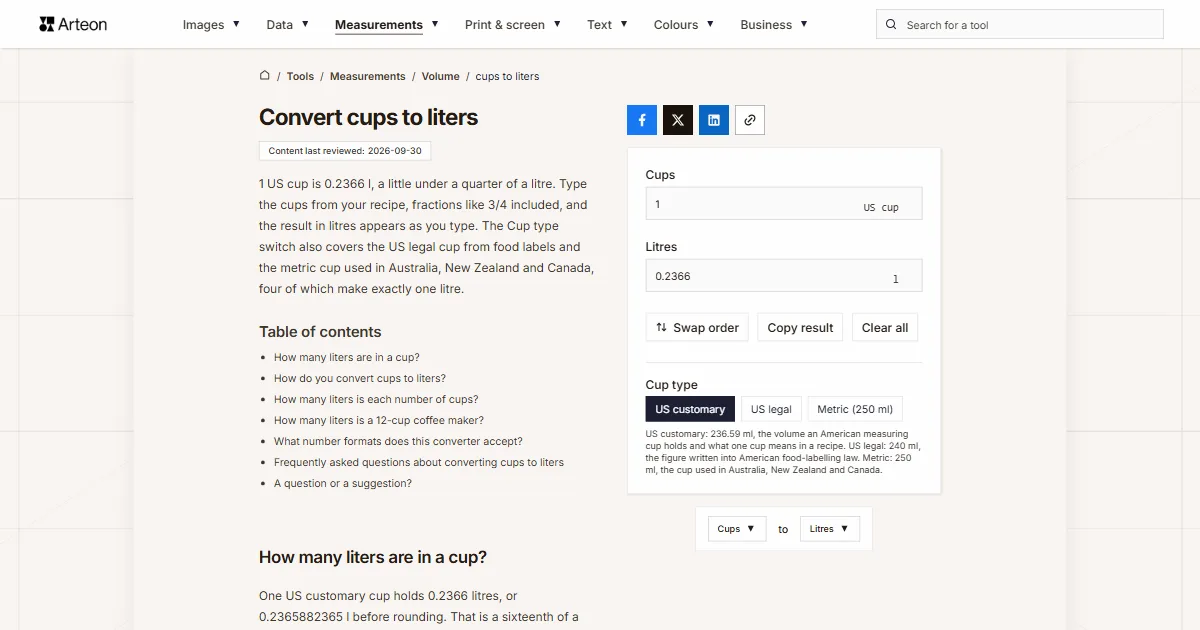Image resolution: width=1200 pixels, height=630 pixels.
Task: Click the Swap order button
Action: click(697, 328)
